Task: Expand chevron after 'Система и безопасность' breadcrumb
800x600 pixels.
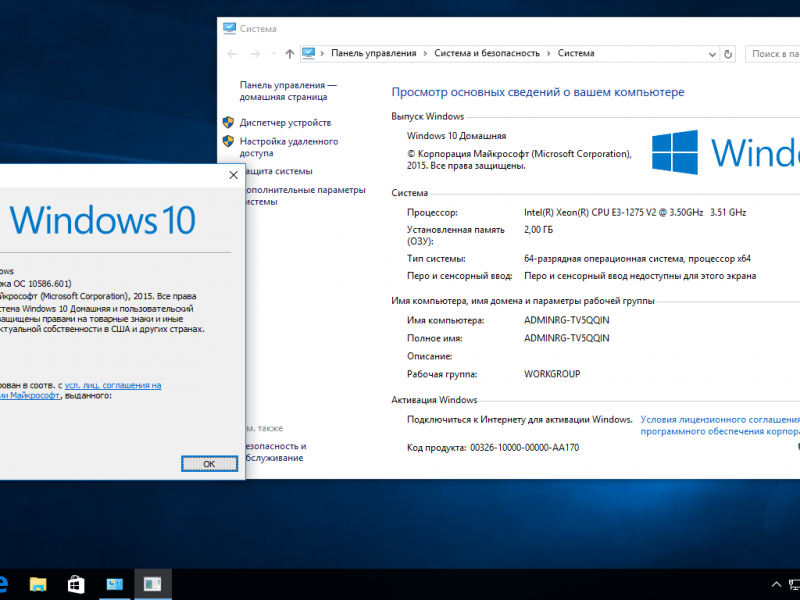Action: (x=548, y=54)
